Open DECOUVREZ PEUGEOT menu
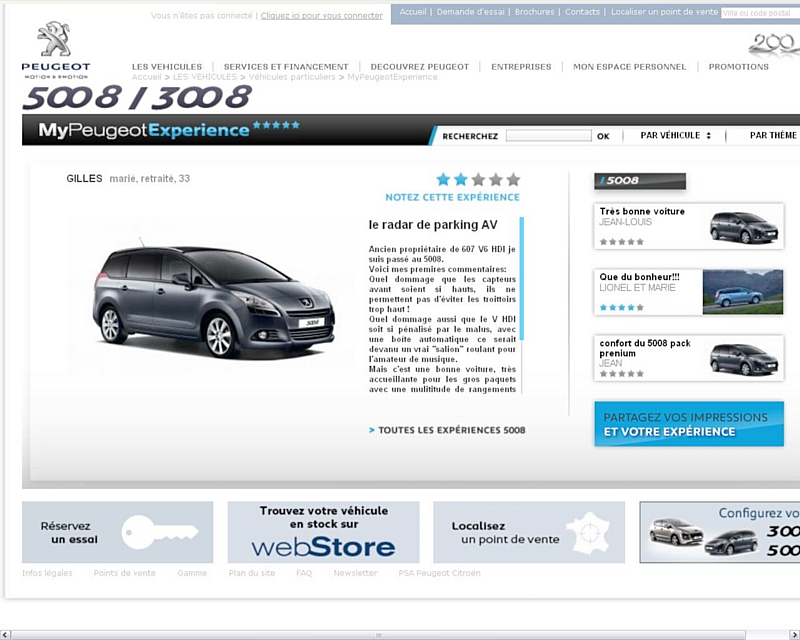This screenshot has height=640, width=800. [x=419, y=67]
